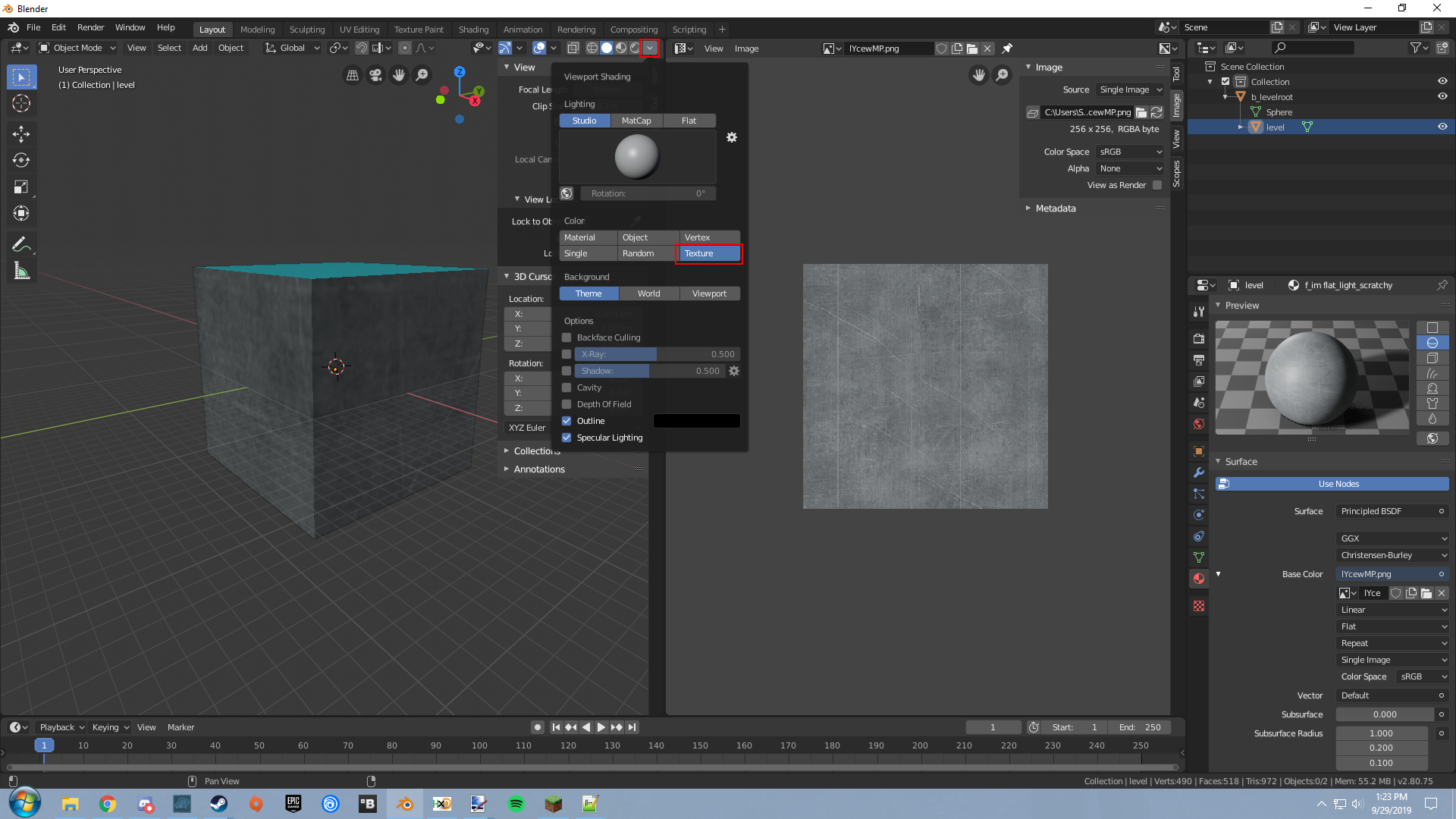Screen dimensions: 1456x819
Task: Open the Object Mode dropdown
Action: pos(77,48)
